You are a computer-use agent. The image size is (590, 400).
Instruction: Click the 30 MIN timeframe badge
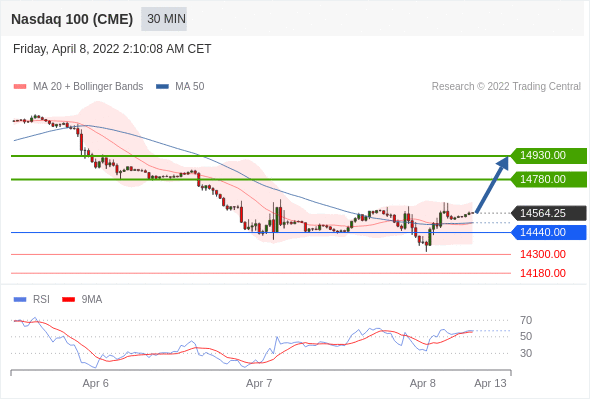(x=164, y=19)
